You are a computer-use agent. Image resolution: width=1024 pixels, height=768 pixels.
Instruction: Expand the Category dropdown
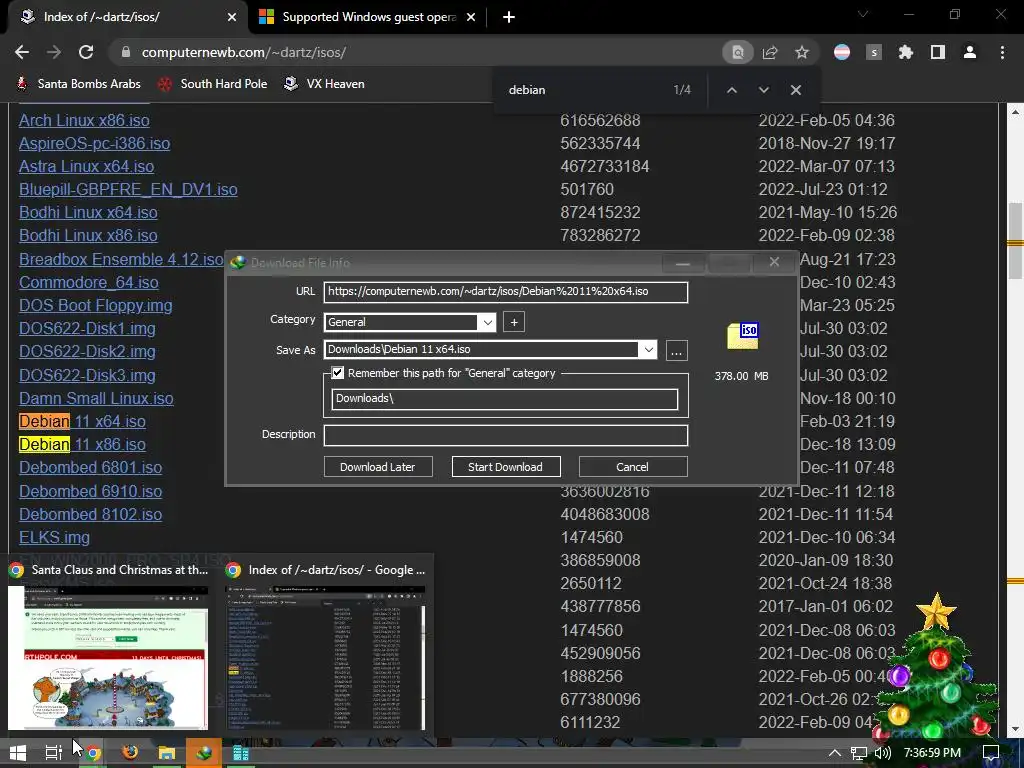[487, 322]
